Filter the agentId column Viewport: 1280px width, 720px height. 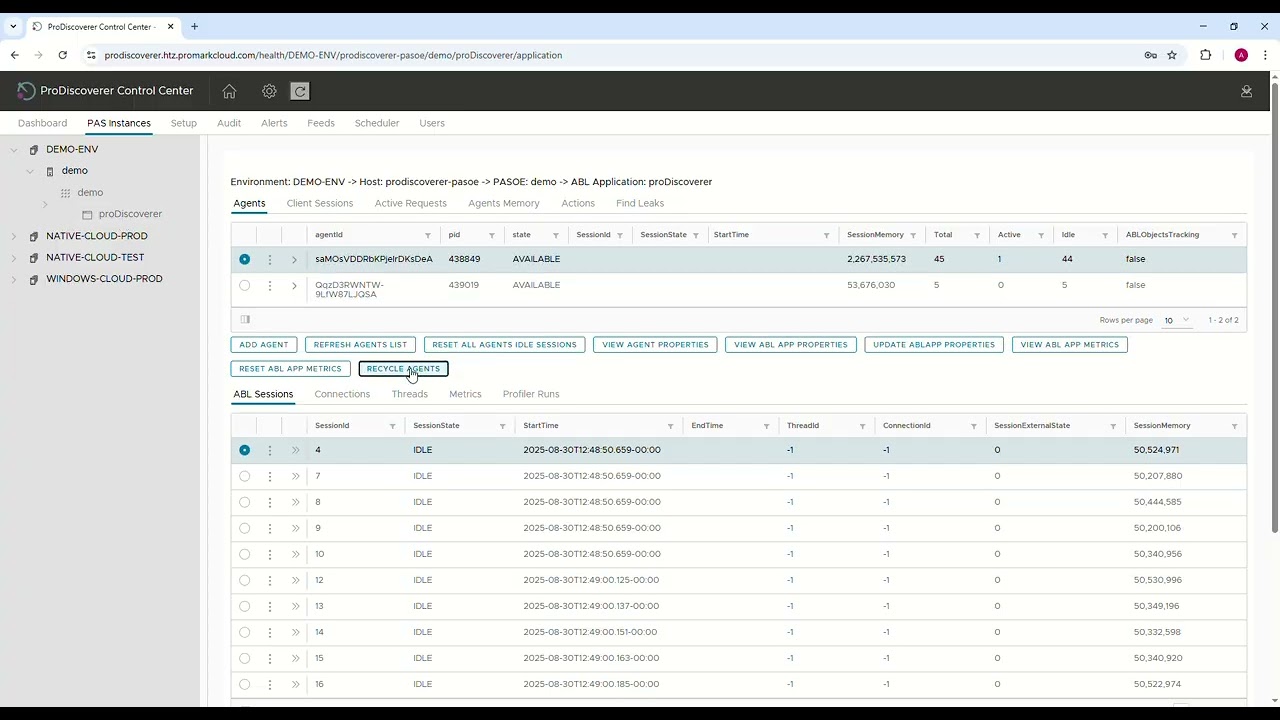click(x=427, y=235)
